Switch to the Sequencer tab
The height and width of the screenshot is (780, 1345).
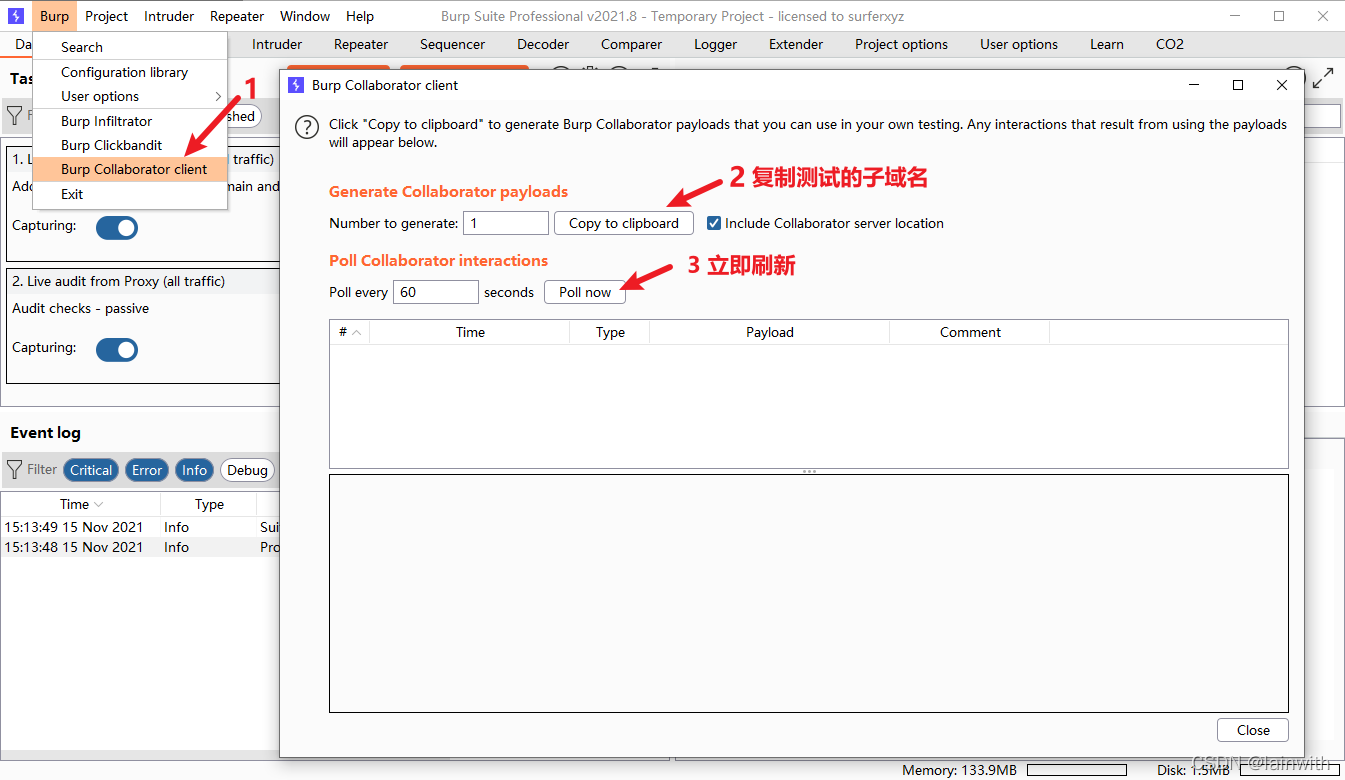453,44
